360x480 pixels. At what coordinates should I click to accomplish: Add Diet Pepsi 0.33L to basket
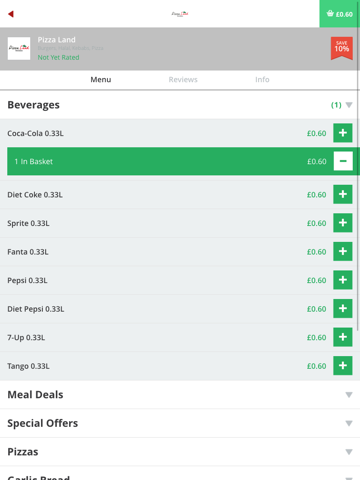pos(343,309)
